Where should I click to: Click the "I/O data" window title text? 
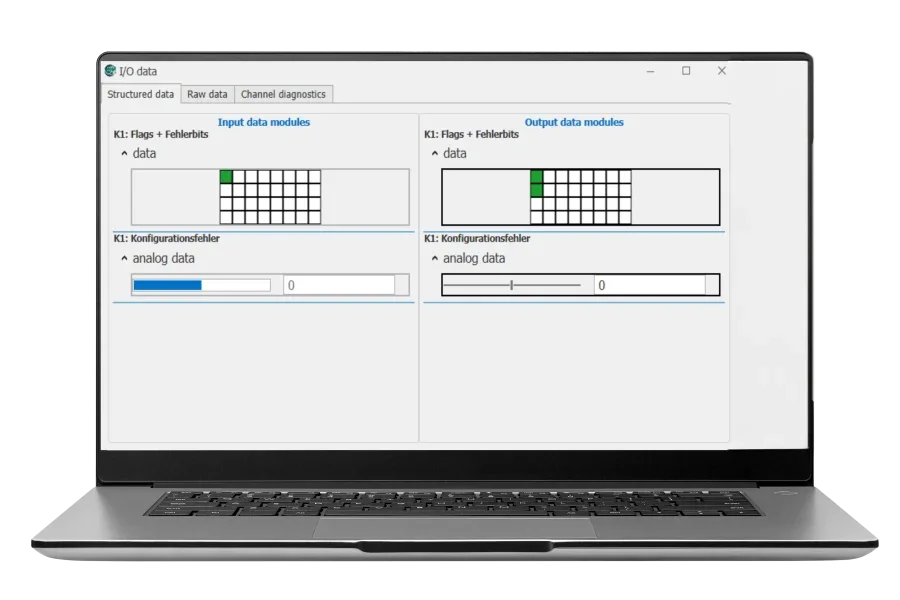138,71
